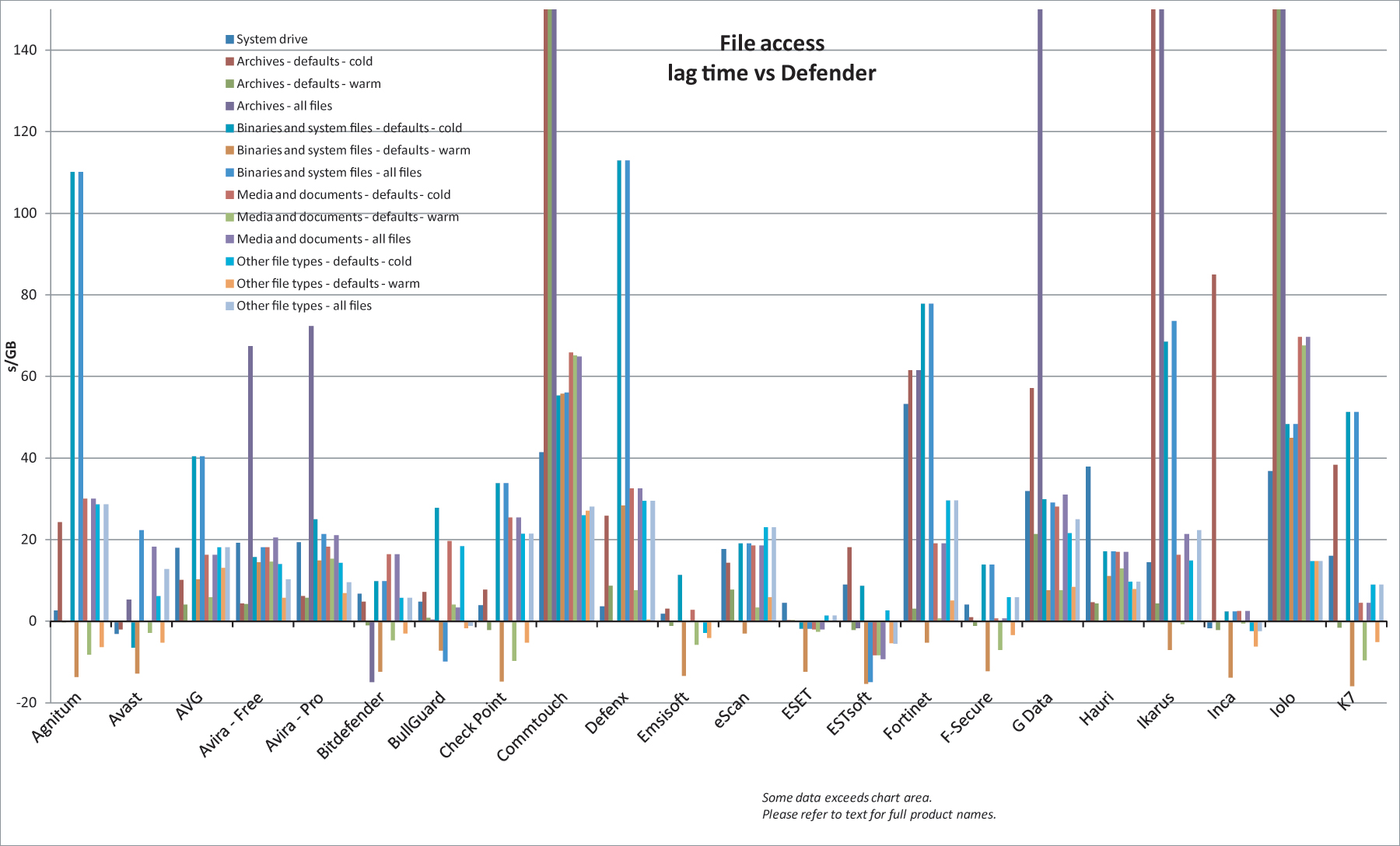
Task: Click the Bitdefender x-axis label
Action: [351, 725]
